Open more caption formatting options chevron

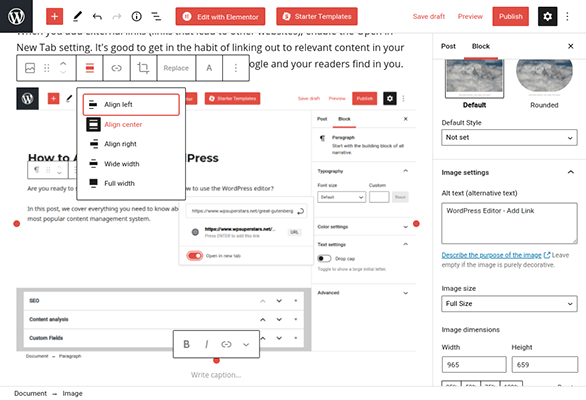246,344
